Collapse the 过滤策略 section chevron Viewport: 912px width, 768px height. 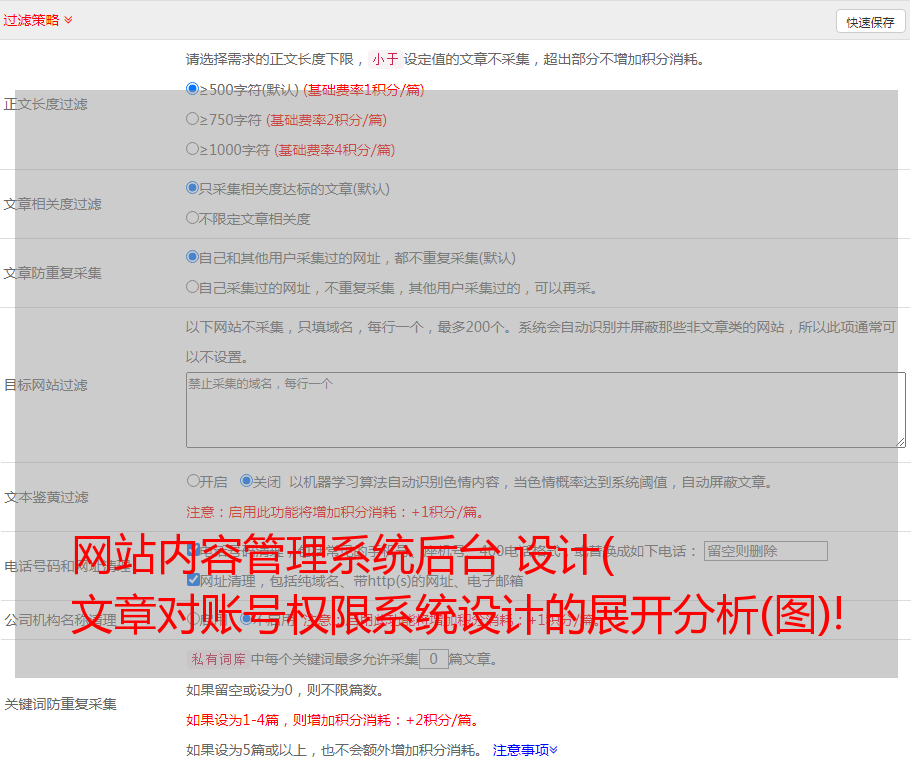68,20
